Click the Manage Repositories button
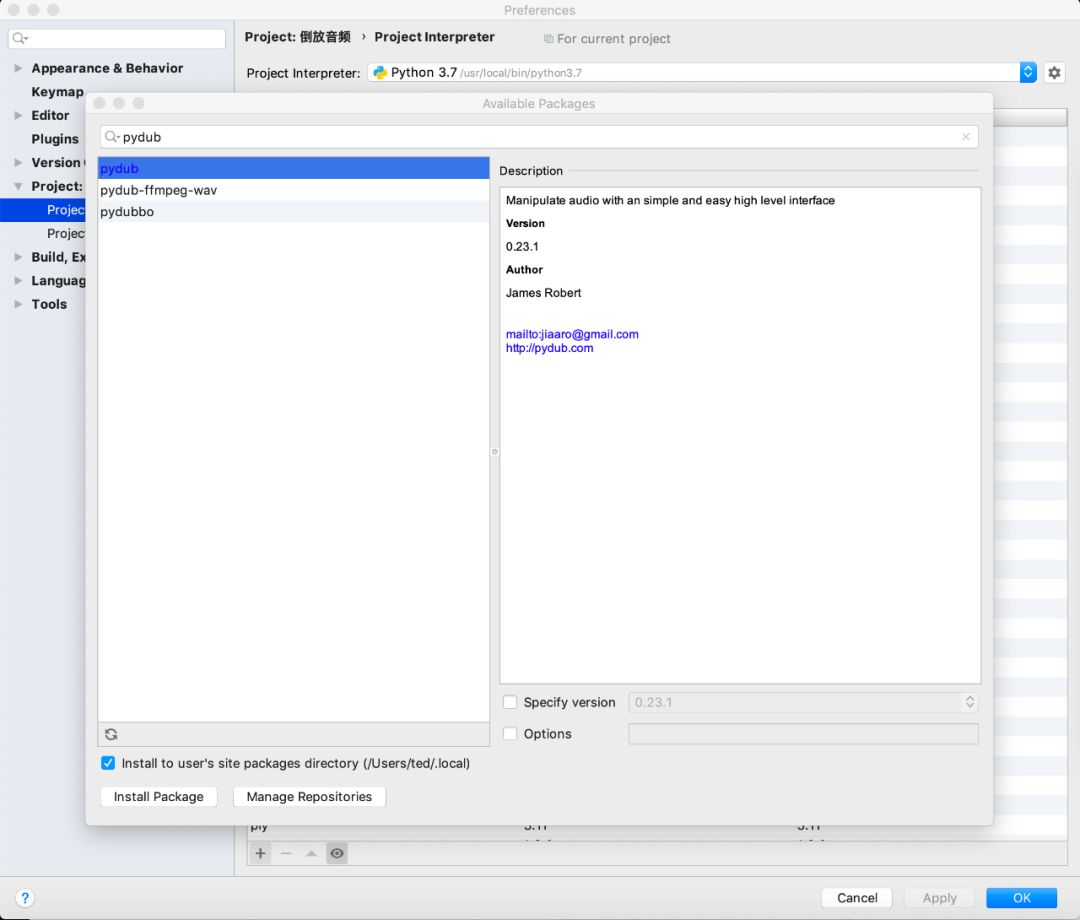The width and height of the screenshot is (1080, 920). [x=309, y=797]
